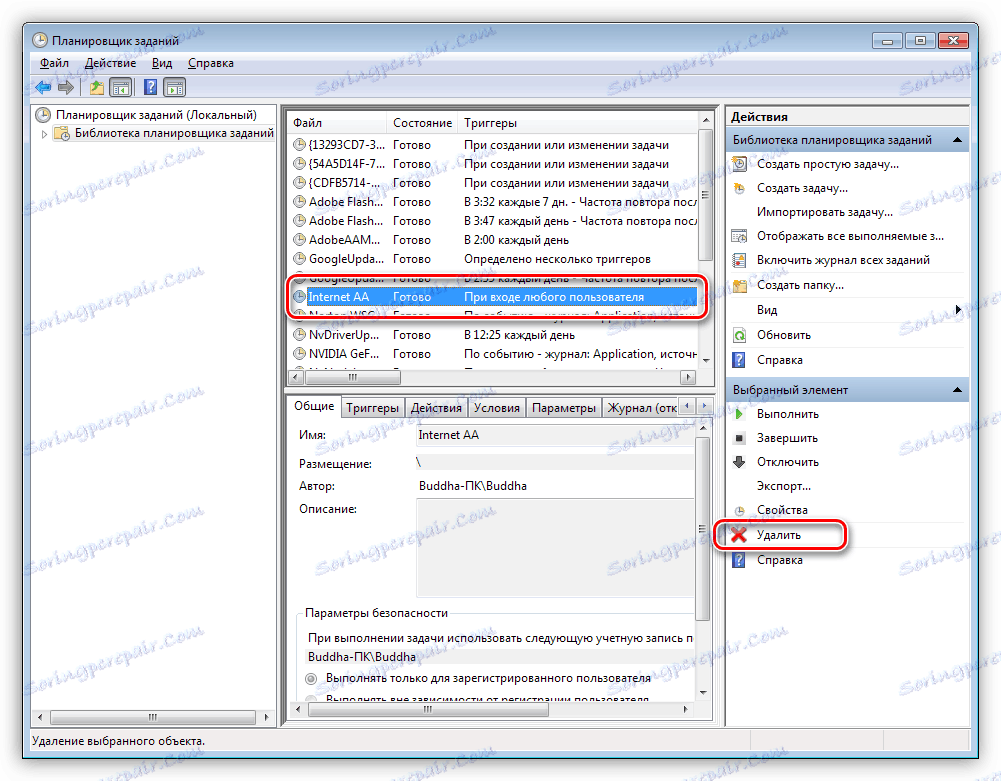Click Отключить to disable selected task
Viewport: 1001px width, 781px height.
[x=787, y=462]
